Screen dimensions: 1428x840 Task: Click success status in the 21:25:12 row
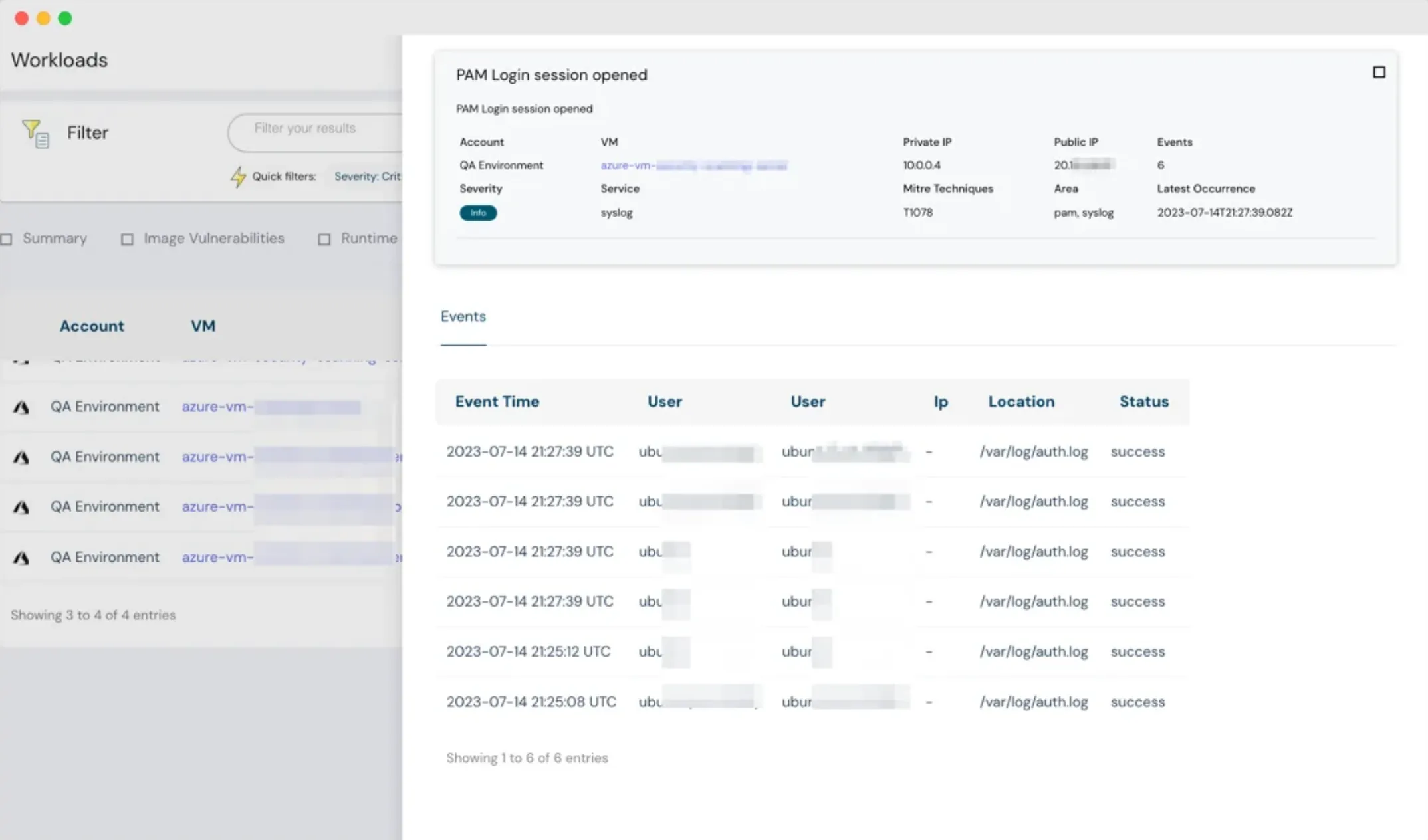coord(1137,652)
